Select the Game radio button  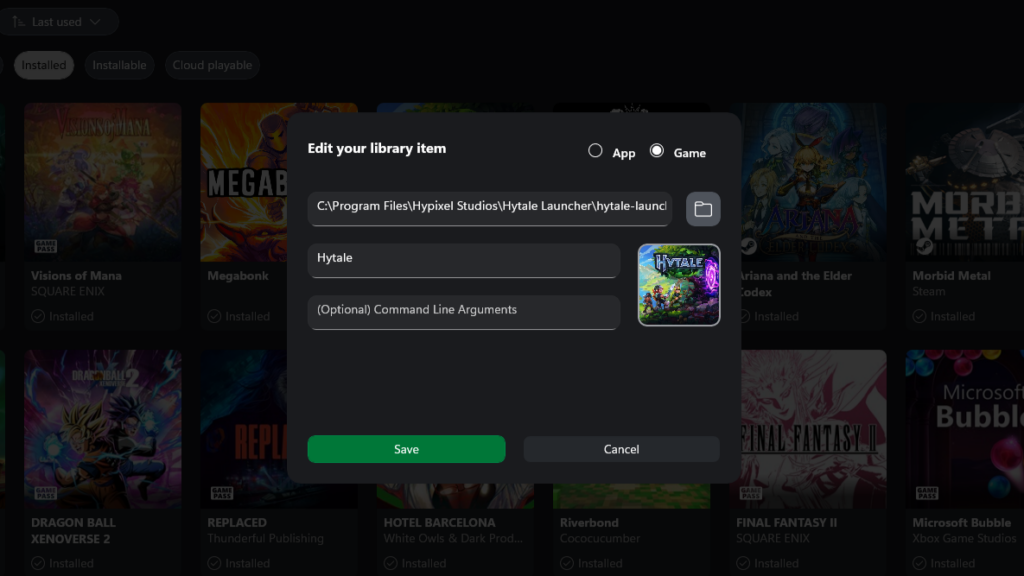click(x=656, y=151)
